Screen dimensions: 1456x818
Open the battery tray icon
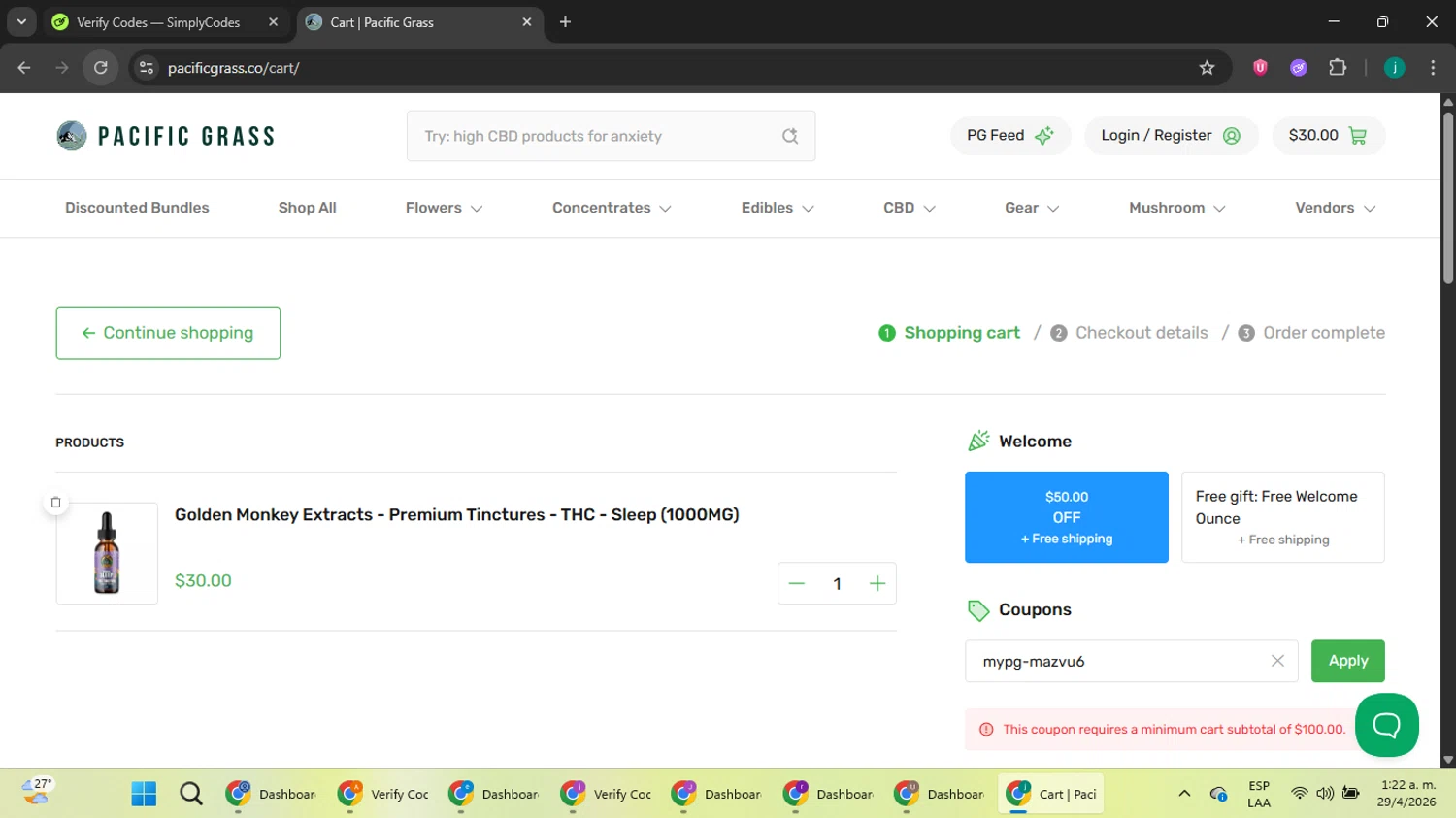pos(1350,794)
